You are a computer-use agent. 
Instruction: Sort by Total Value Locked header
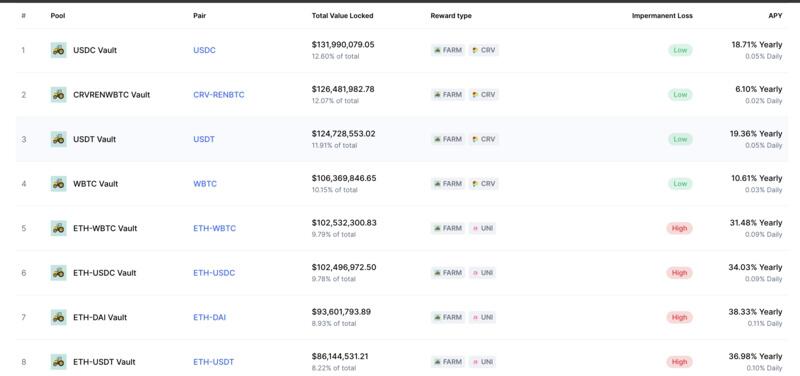coord(343,16)
